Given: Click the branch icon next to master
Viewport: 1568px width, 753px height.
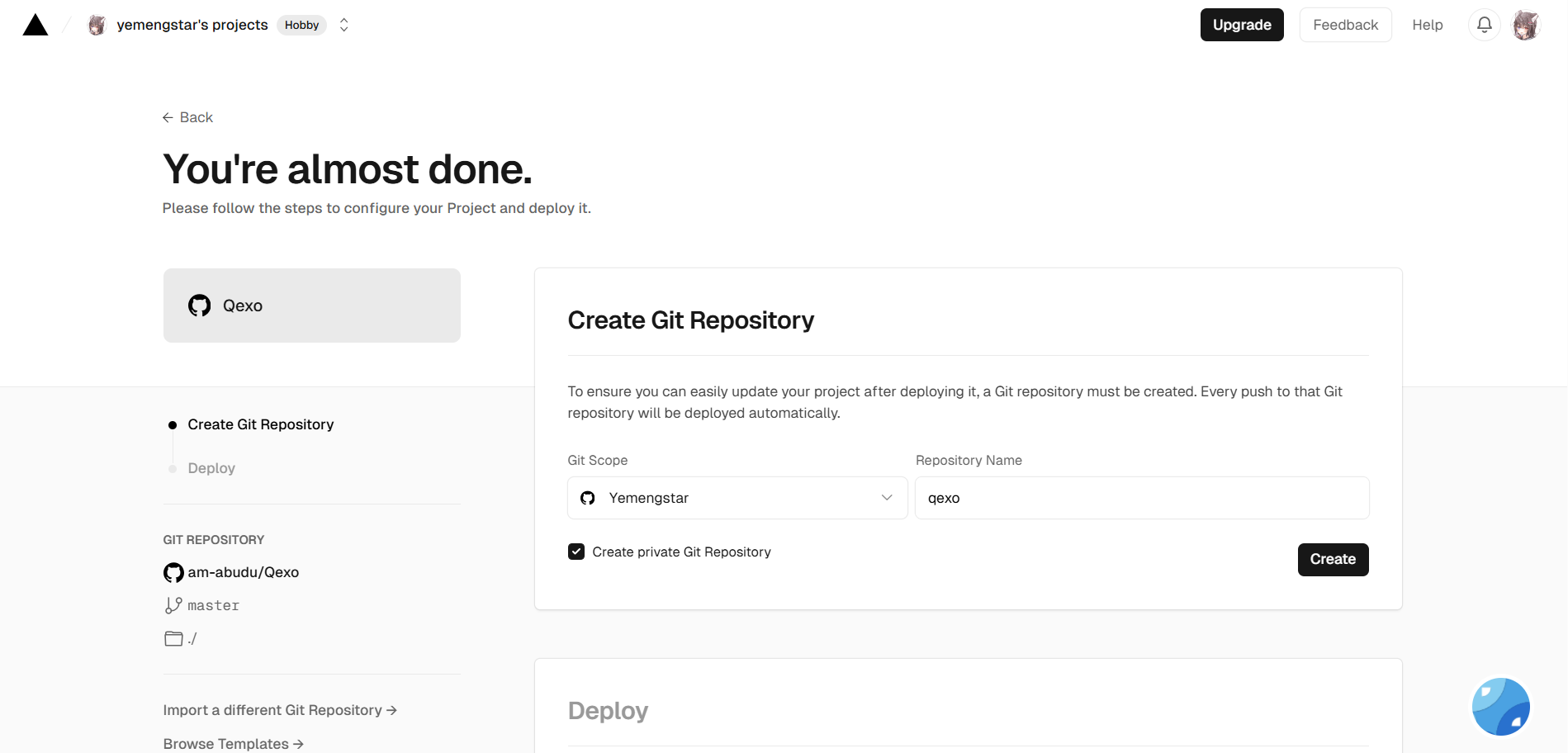Looking at the screenshot, I should (173, 605).
